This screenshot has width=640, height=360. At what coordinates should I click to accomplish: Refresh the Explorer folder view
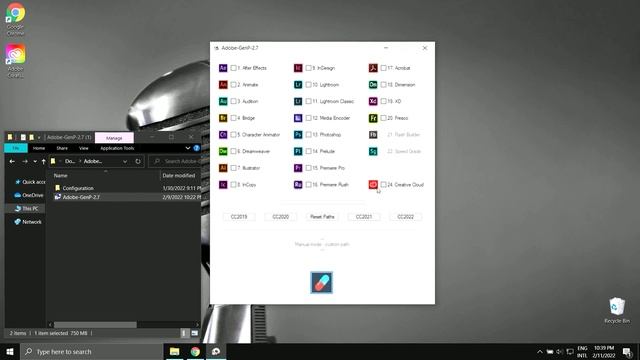point(138,161)
